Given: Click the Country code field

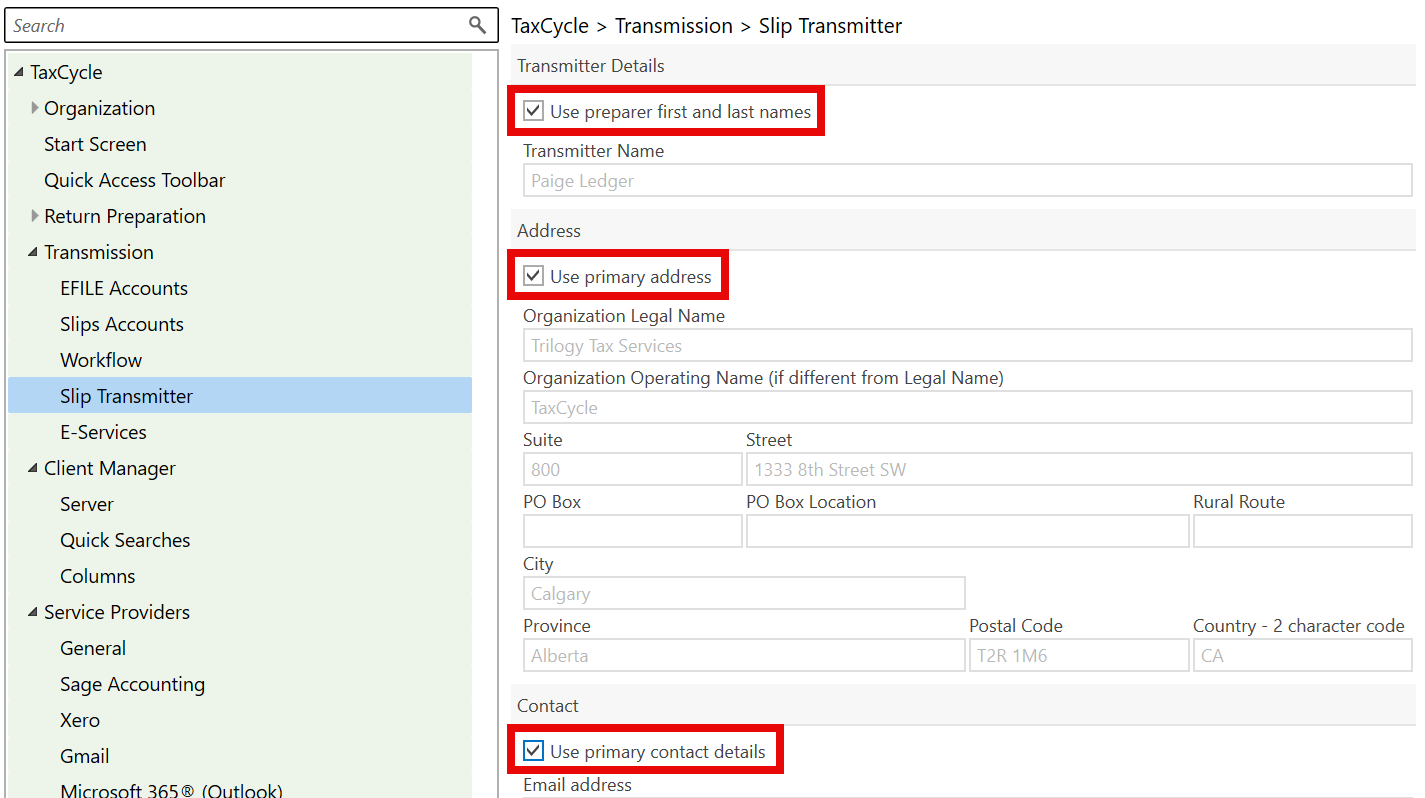Looking at the screenshot, I should pyautogui.click(x=1302, y=656).
